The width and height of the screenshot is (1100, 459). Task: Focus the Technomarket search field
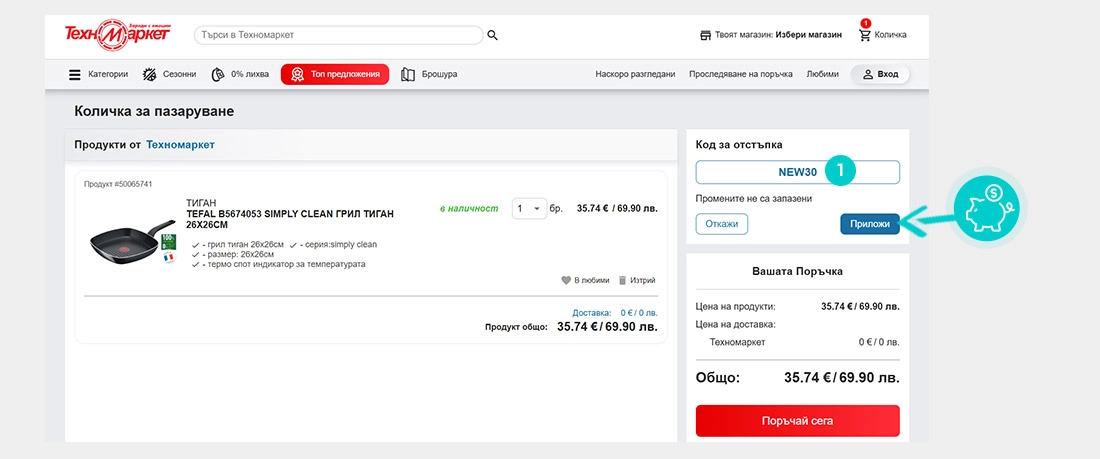339,35
